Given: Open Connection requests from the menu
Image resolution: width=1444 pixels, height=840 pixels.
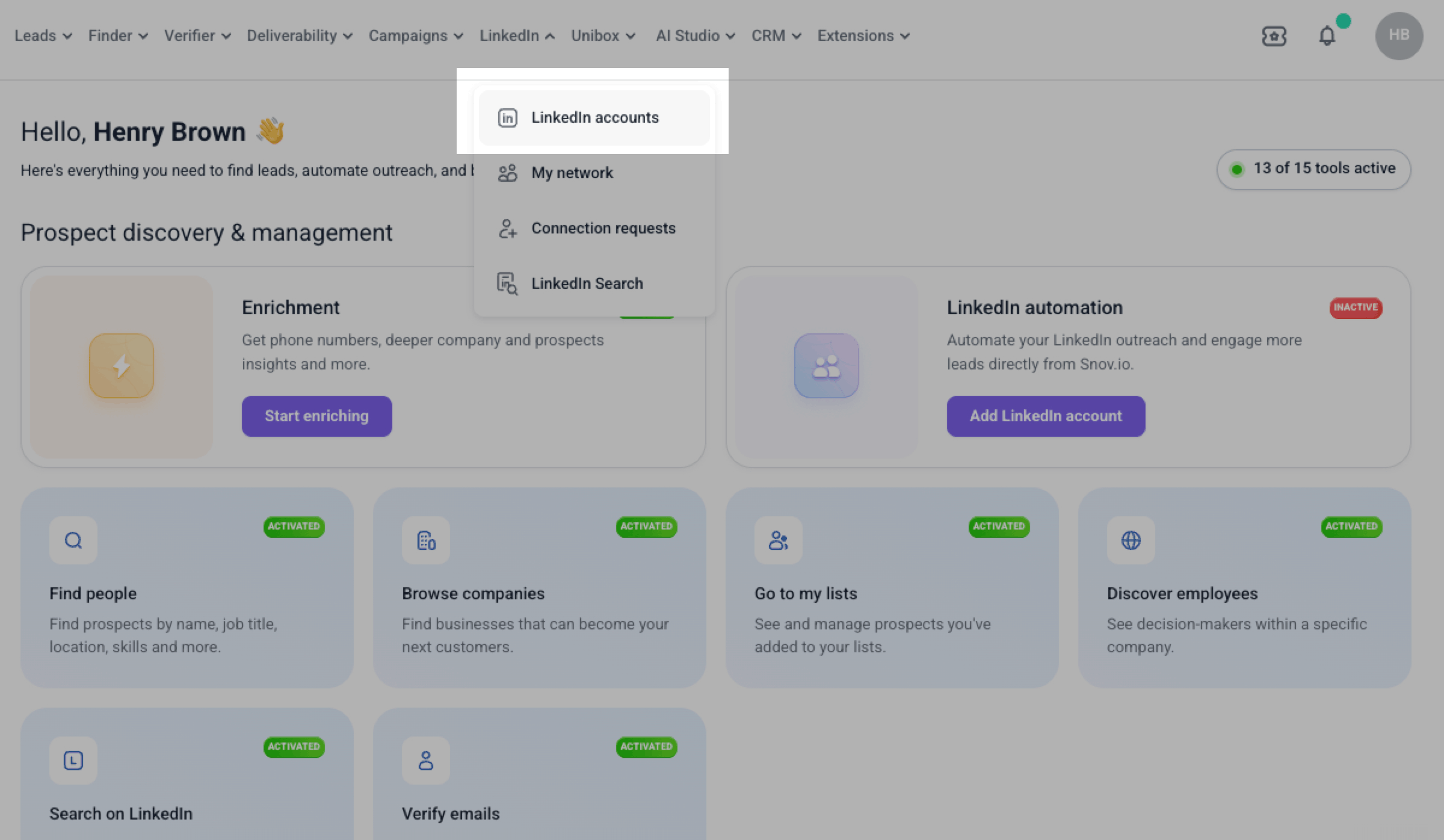Looking at the screenshot, I should (x=594, y=228).
